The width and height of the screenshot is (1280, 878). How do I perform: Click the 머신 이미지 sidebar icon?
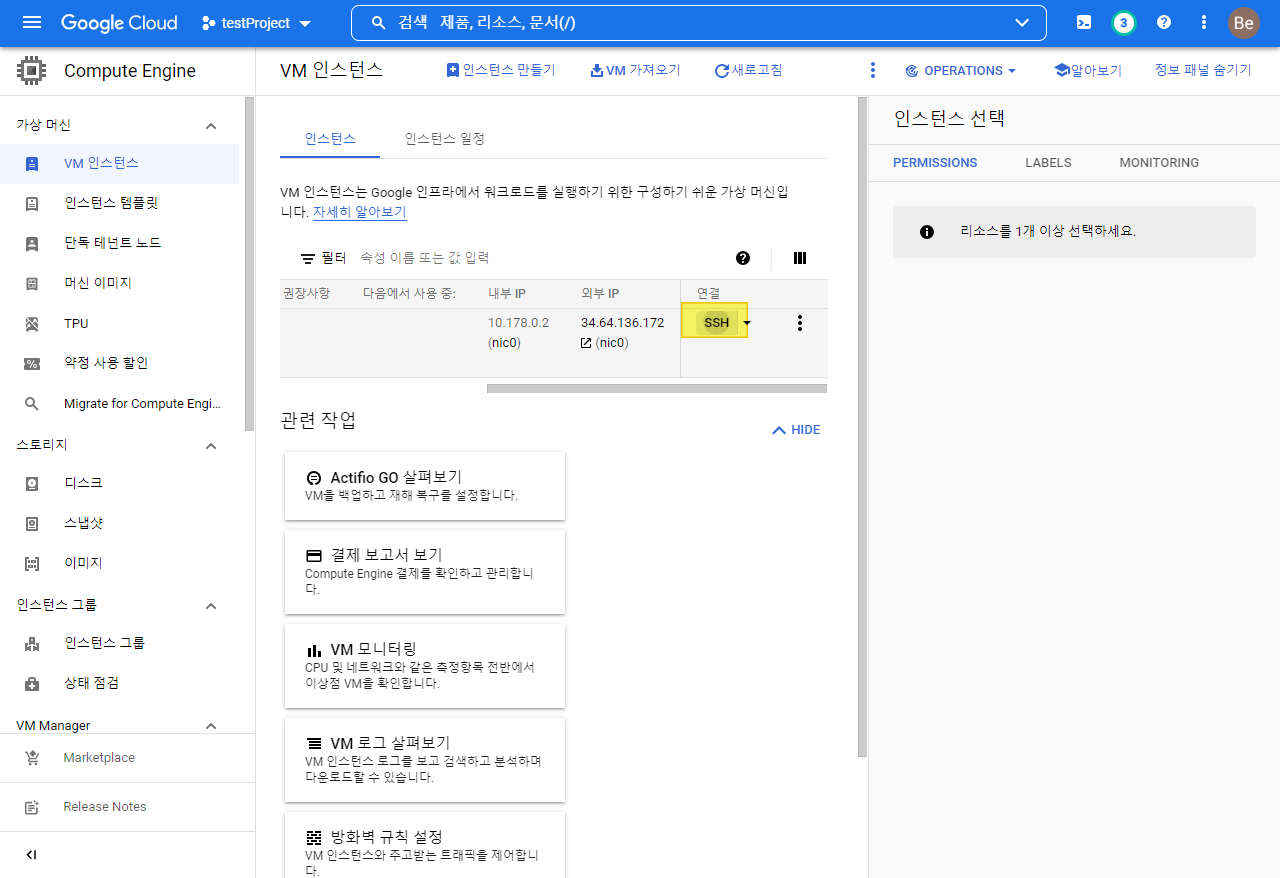point(32,284)
